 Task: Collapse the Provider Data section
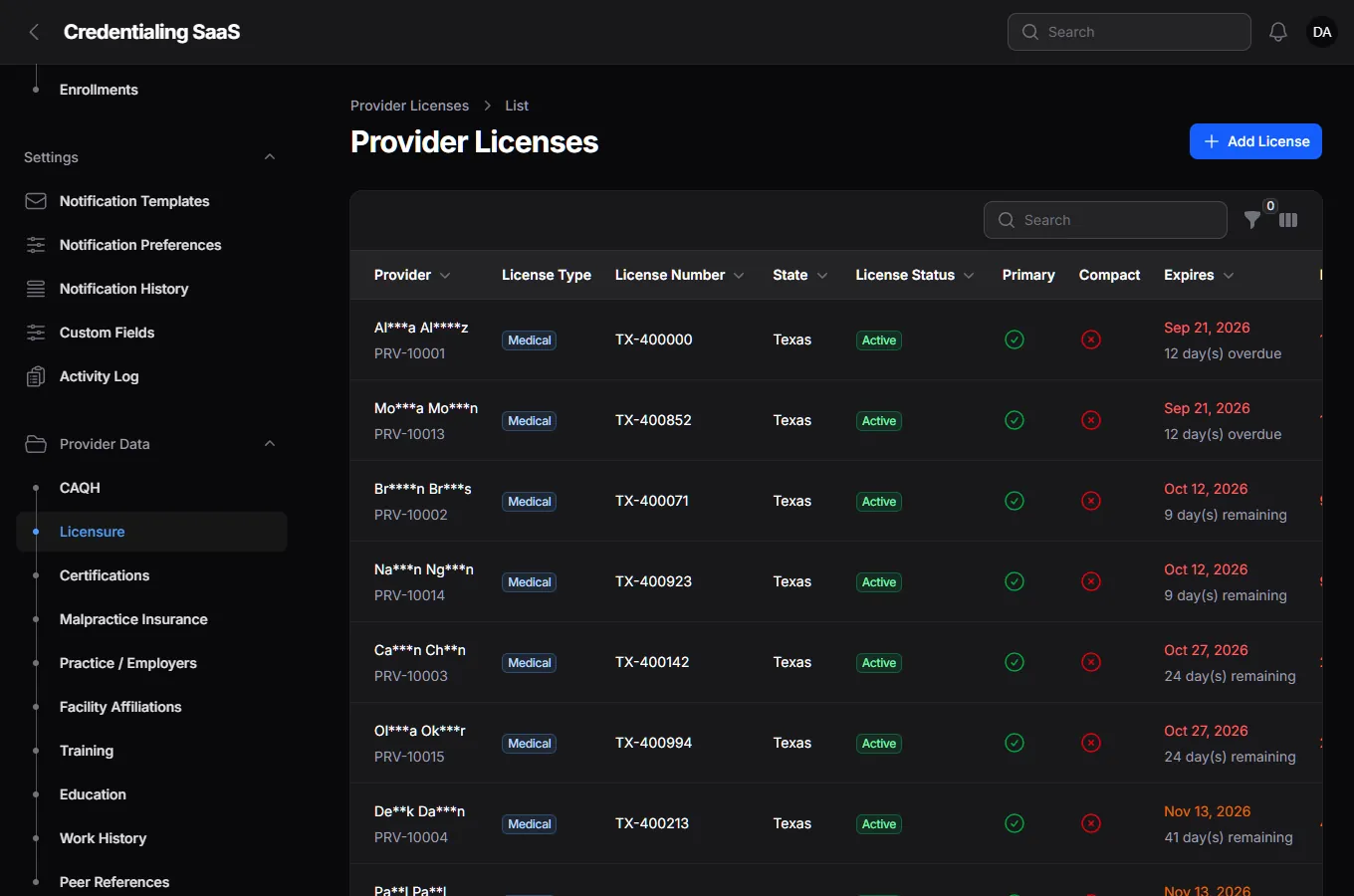coord(270,444)
